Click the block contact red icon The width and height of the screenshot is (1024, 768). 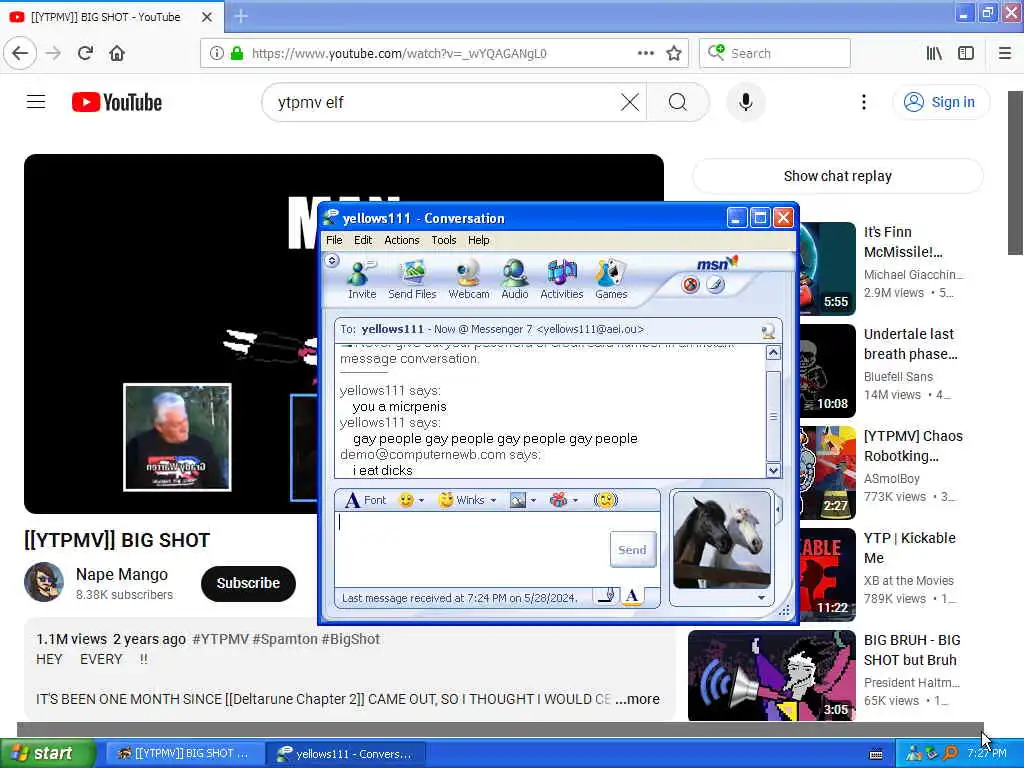690,285
